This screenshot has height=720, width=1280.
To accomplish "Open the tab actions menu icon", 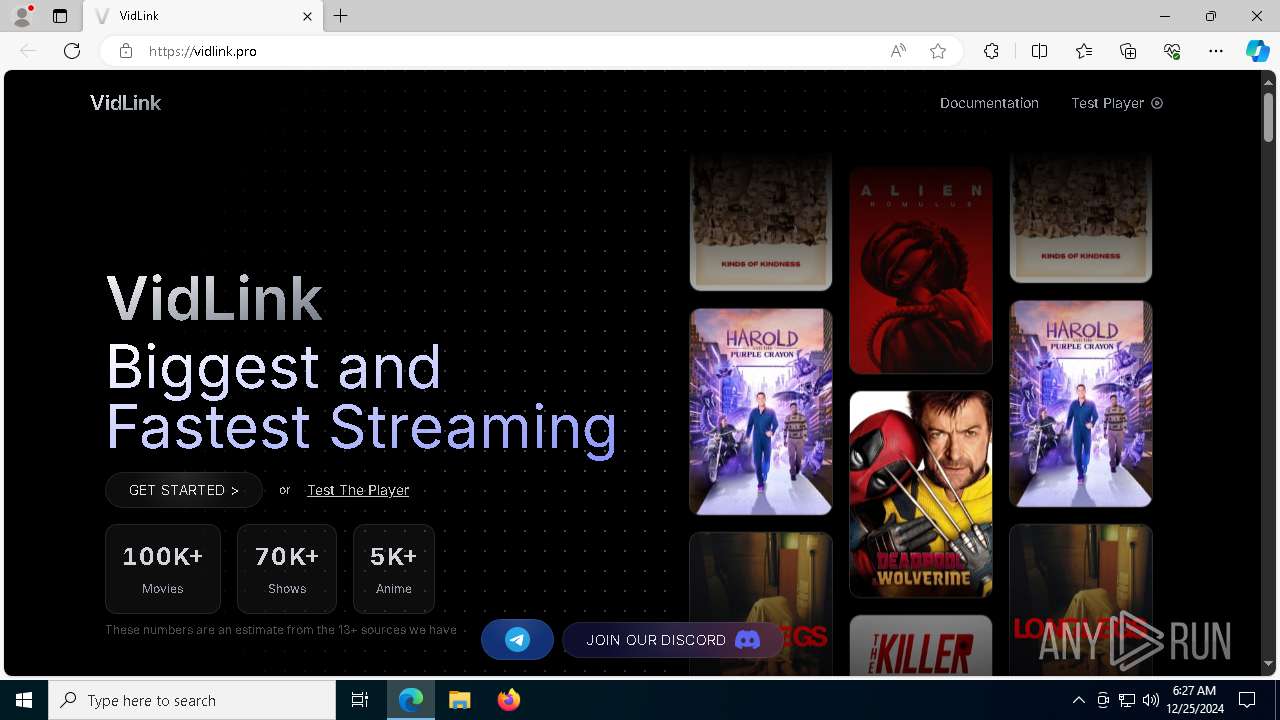I will tap(60, 16).
